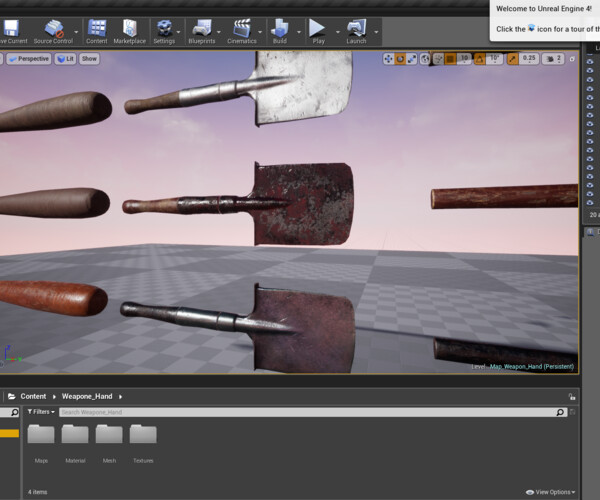Select the Scale transform tool

412,59
